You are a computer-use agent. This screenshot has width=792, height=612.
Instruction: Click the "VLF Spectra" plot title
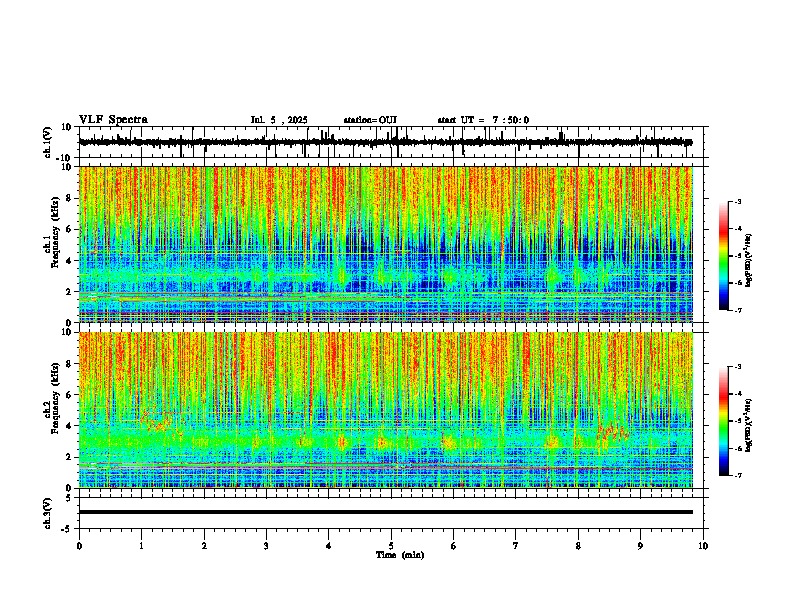pyautogui.click(x=113, y=120)
